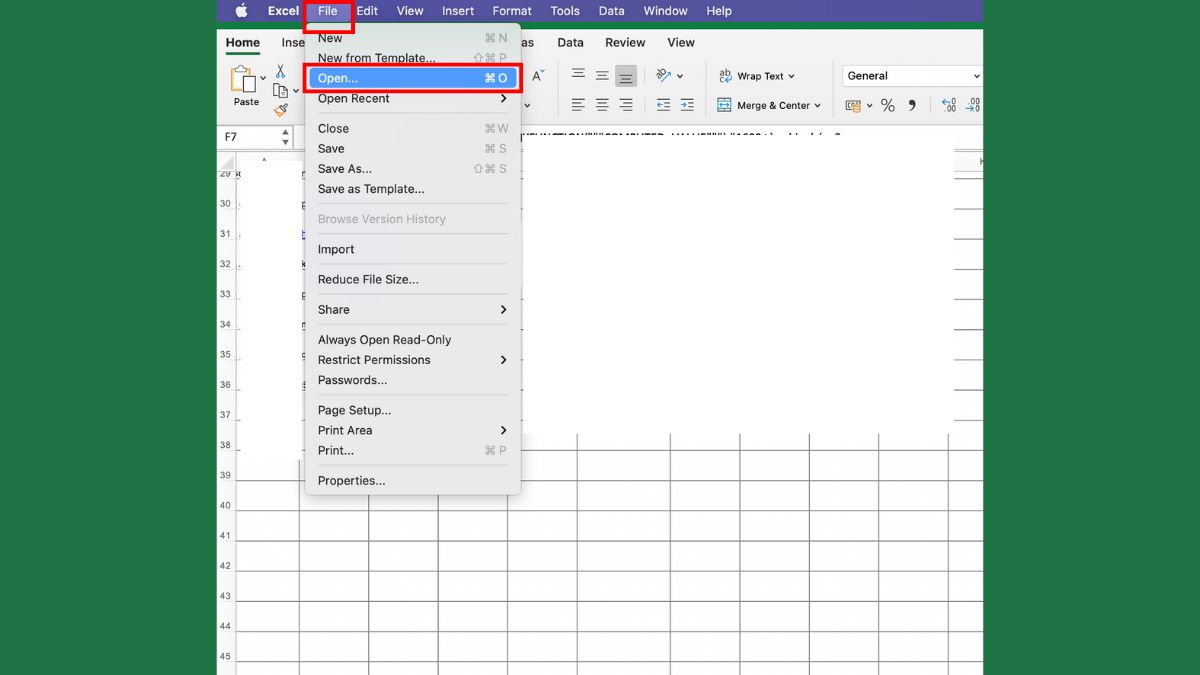Align cell text left
The height and width of the screenshot is (675, 1200).
pyautogui.click(x=578, y=105)
